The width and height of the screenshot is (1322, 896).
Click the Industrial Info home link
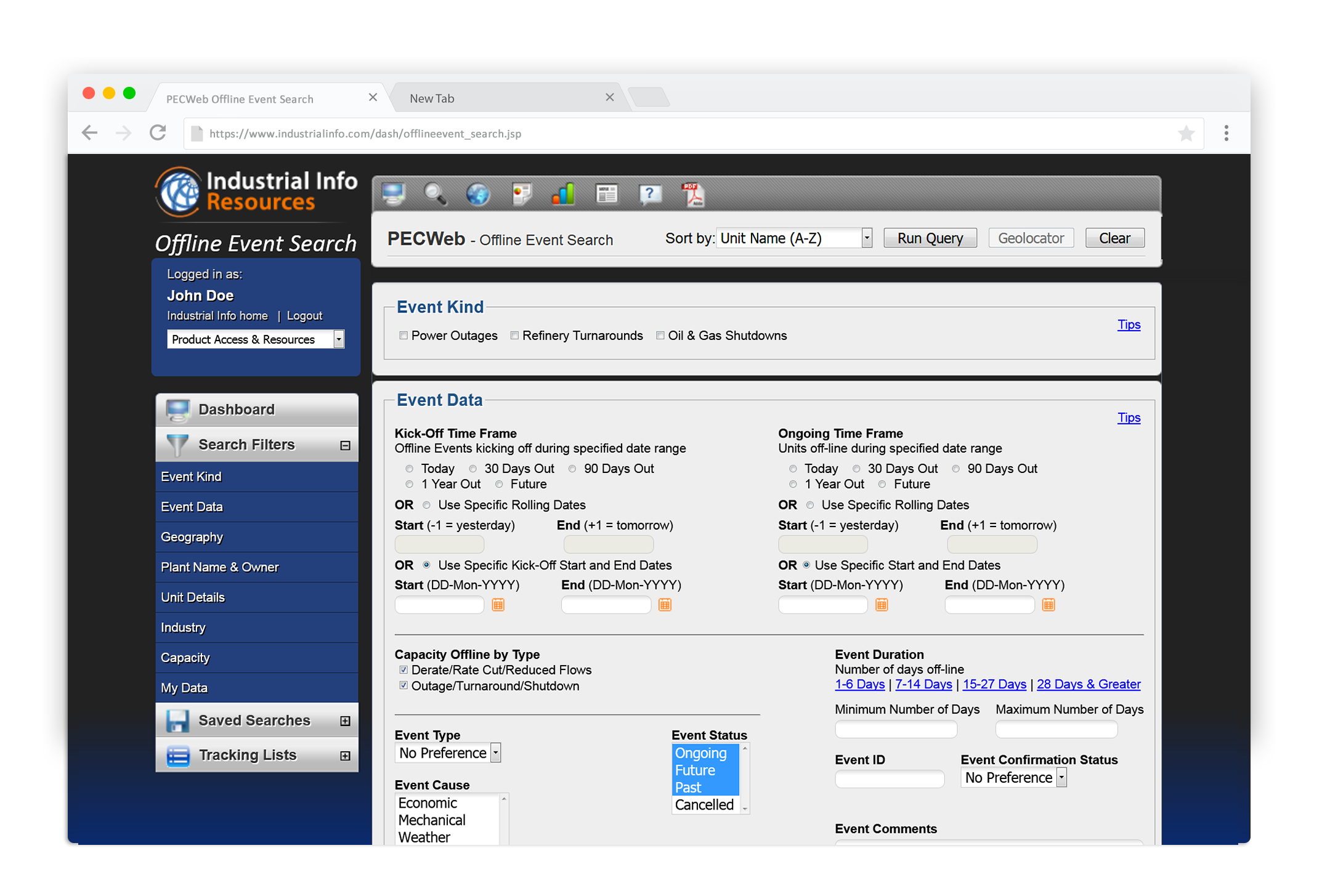(217, 316)
